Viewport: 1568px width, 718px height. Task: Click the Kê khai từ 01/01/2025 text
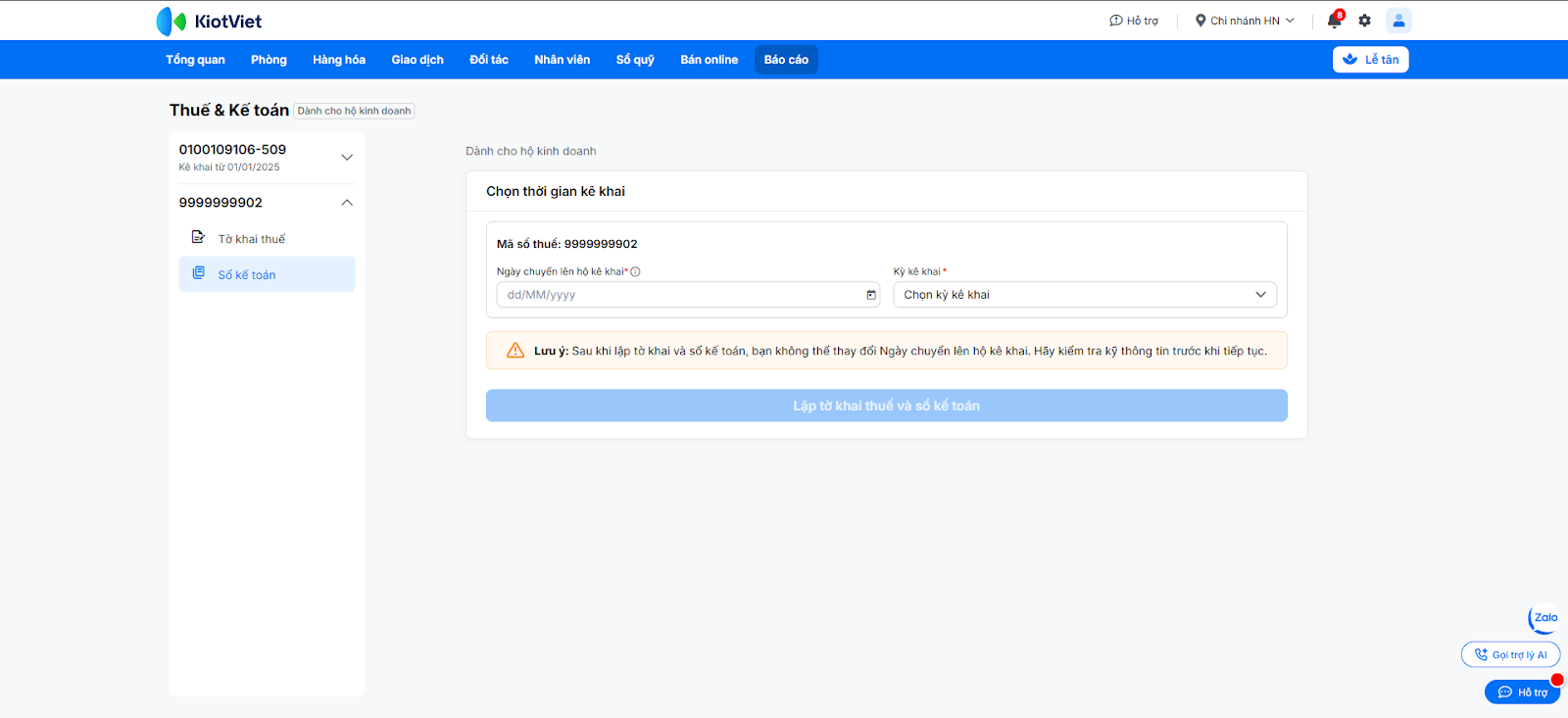(x=229, y=168)
